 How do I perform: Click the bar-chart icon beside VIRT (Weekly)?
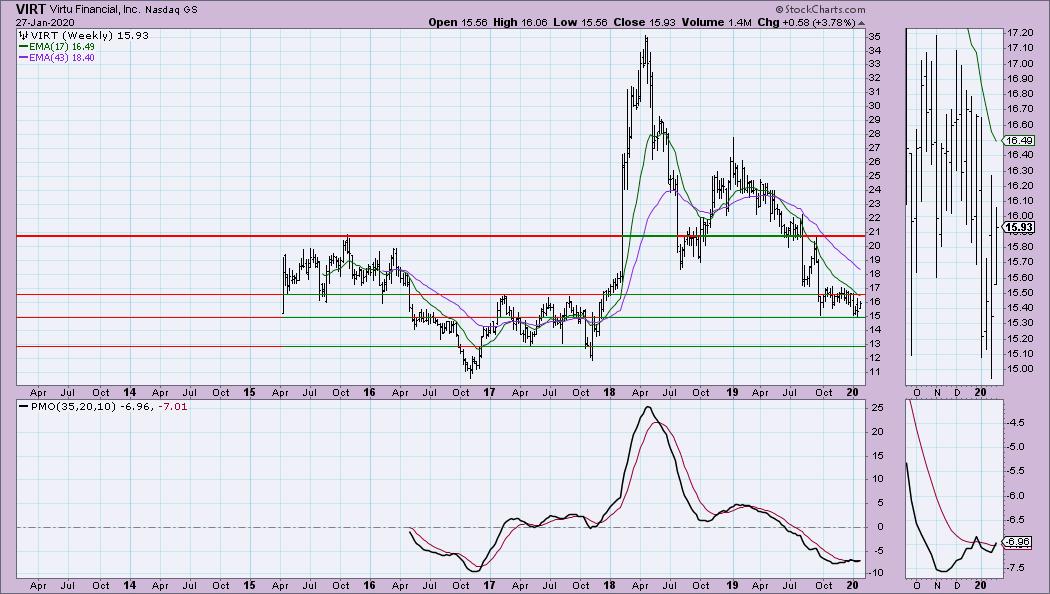pyautogui.click(x=23, y=35)
